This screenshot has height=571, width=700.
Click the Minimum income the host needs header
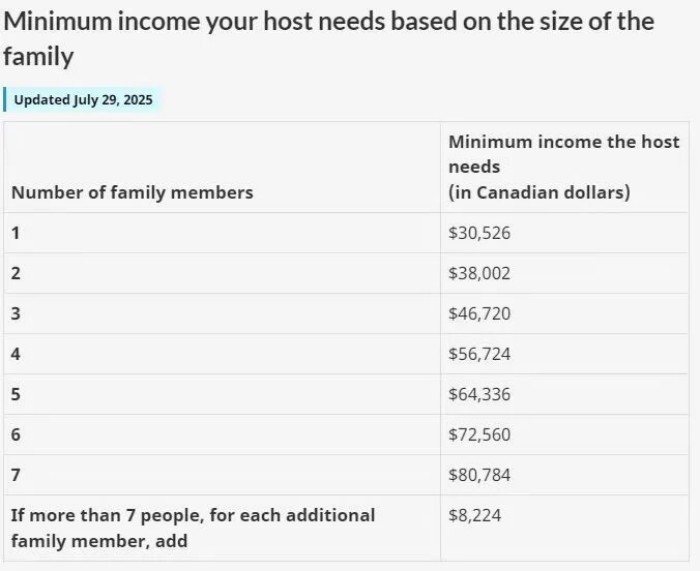563,167
